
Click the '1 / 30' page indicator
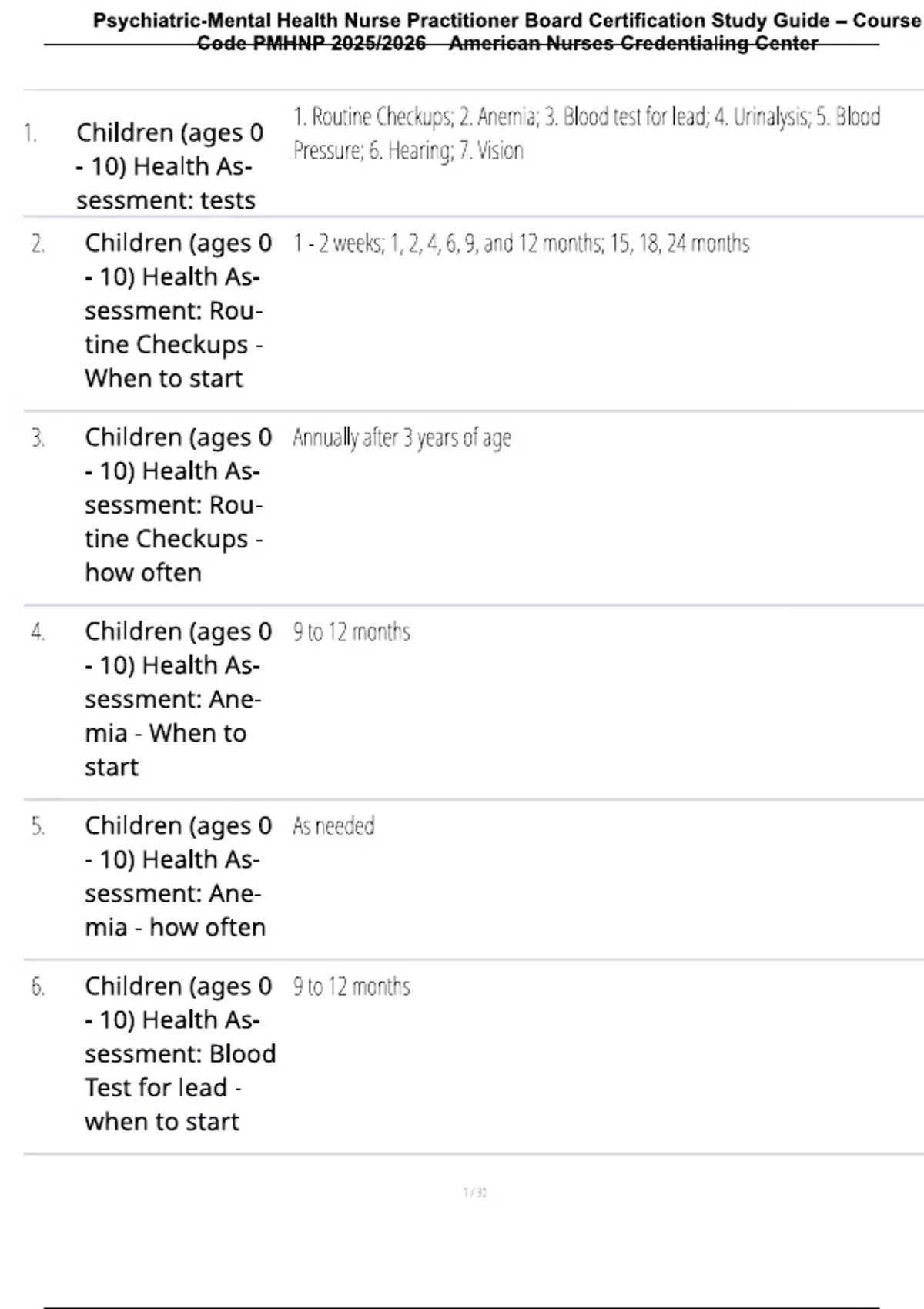(x=474, y=1193)
